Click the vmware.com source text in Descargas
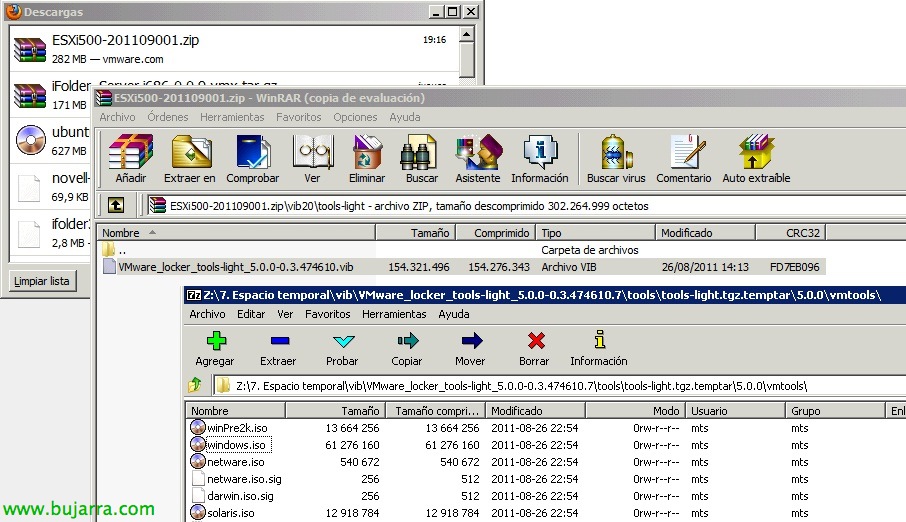 click(133, 59)
